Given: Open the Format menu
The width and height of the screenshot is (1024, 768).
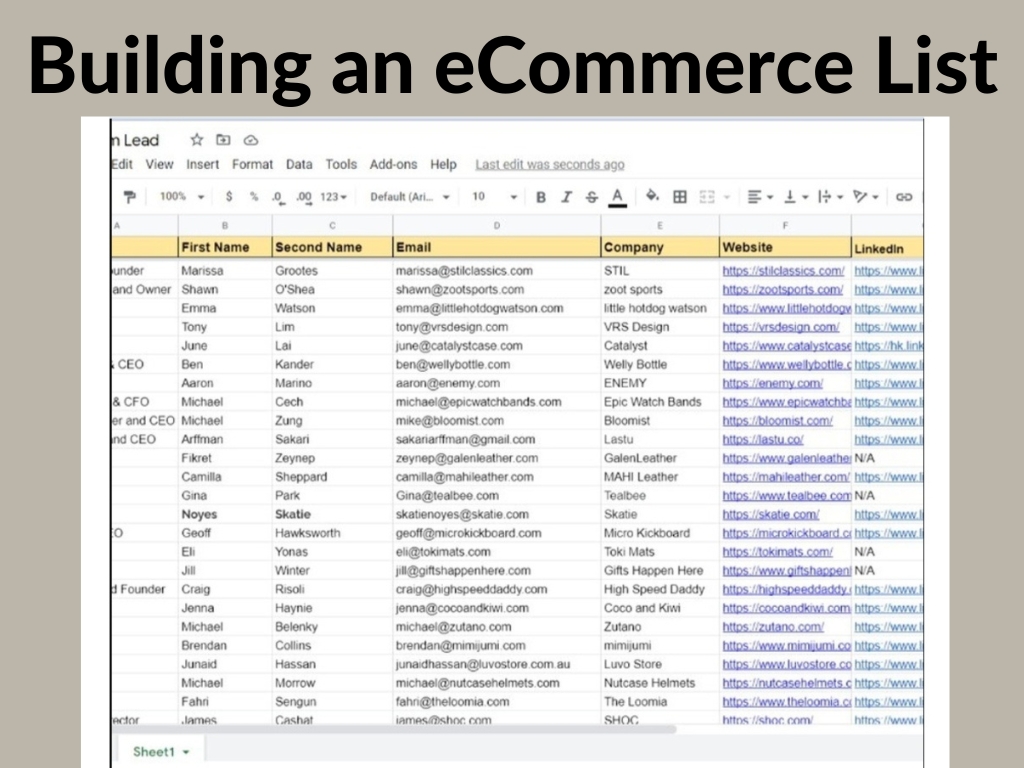Looking at the screenshot, I should click(252, 165).
